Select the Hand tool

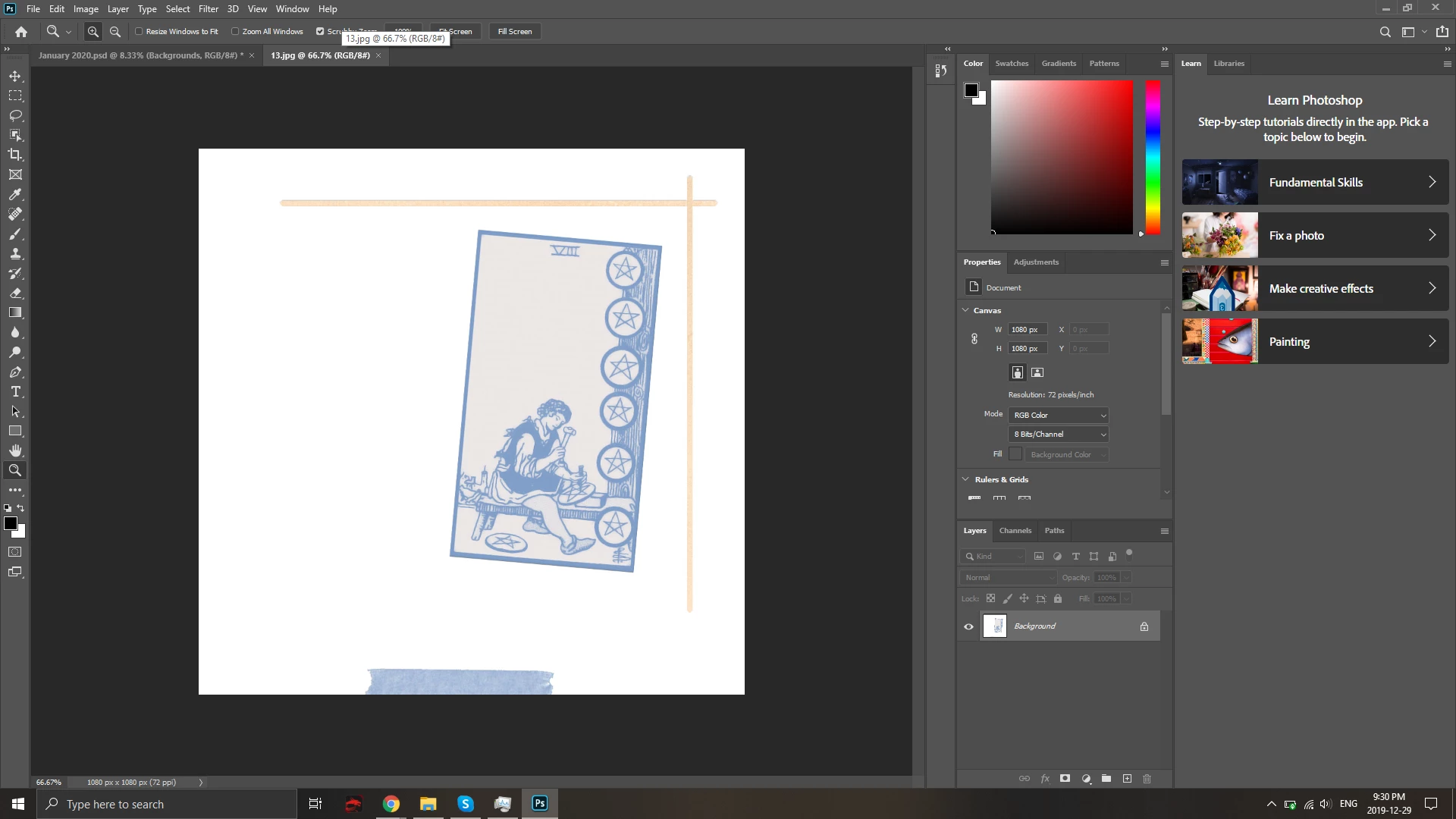15,450
